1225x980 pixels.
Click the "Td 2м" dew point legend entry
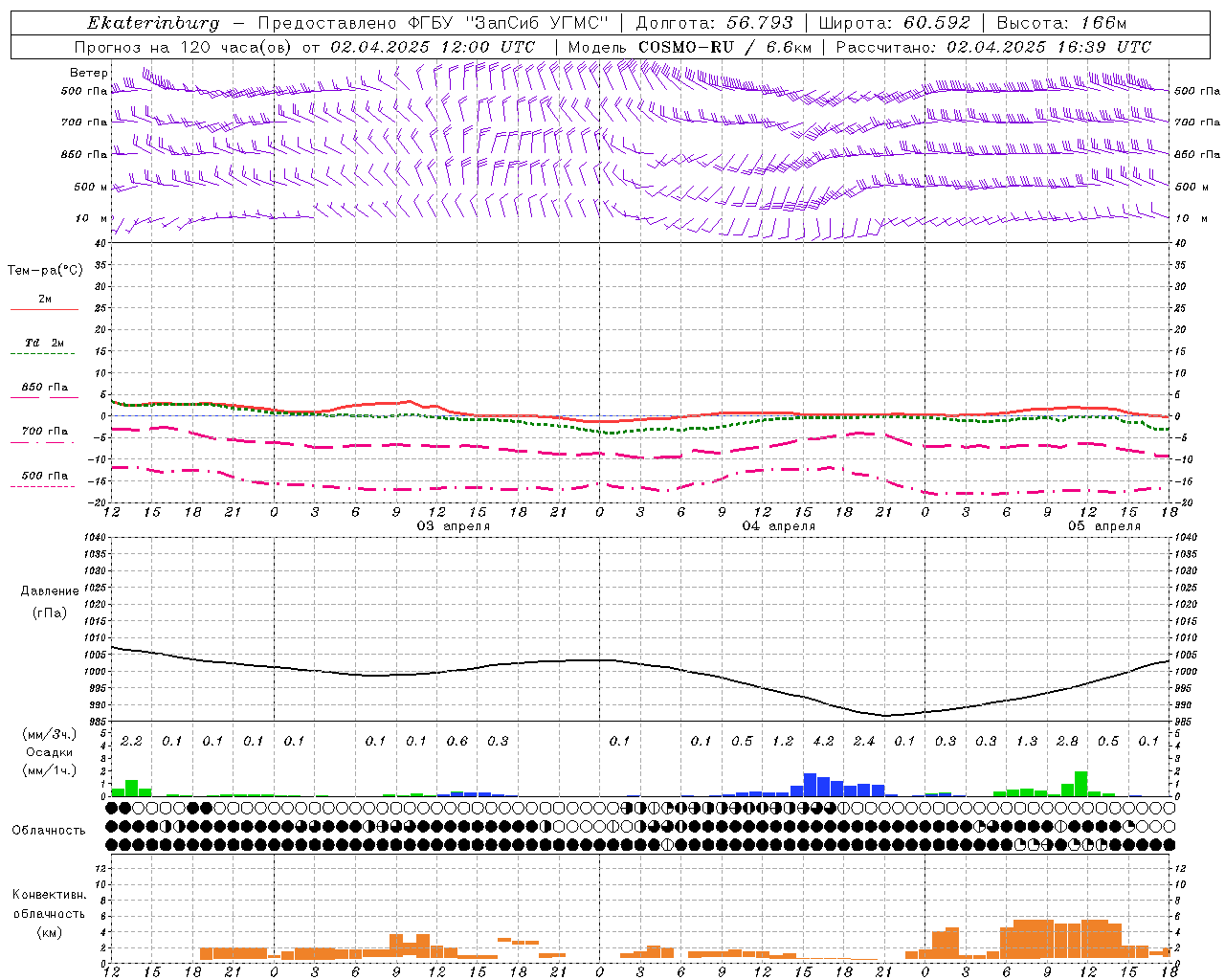click(45, 343)
